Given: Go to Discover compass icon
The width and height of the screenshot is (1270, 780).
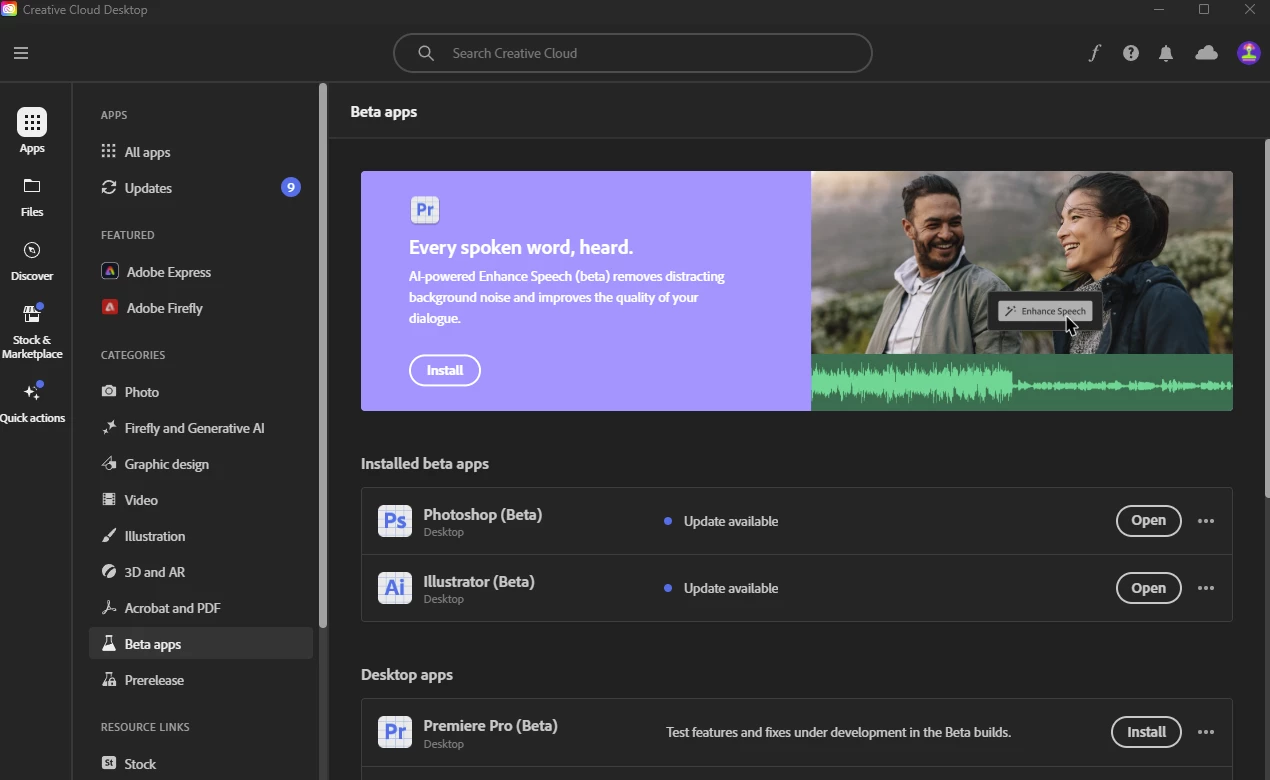Looking at the screenshot, I should [x=32, y=250].
